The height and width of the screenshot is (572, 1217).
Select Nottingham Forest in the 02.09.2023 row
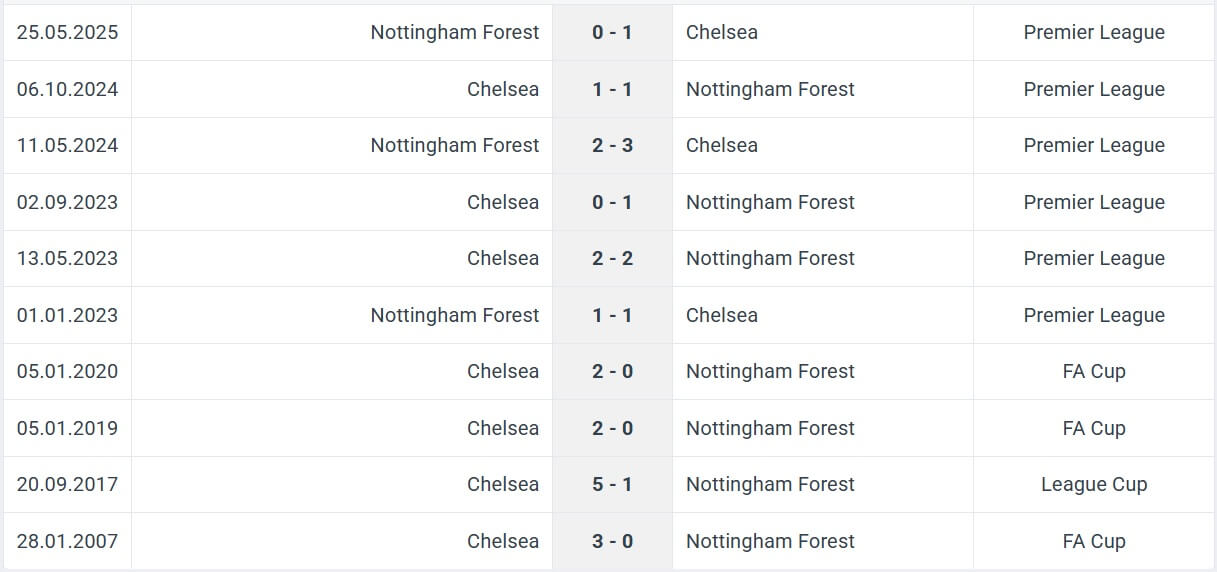[x=770, y=202]
